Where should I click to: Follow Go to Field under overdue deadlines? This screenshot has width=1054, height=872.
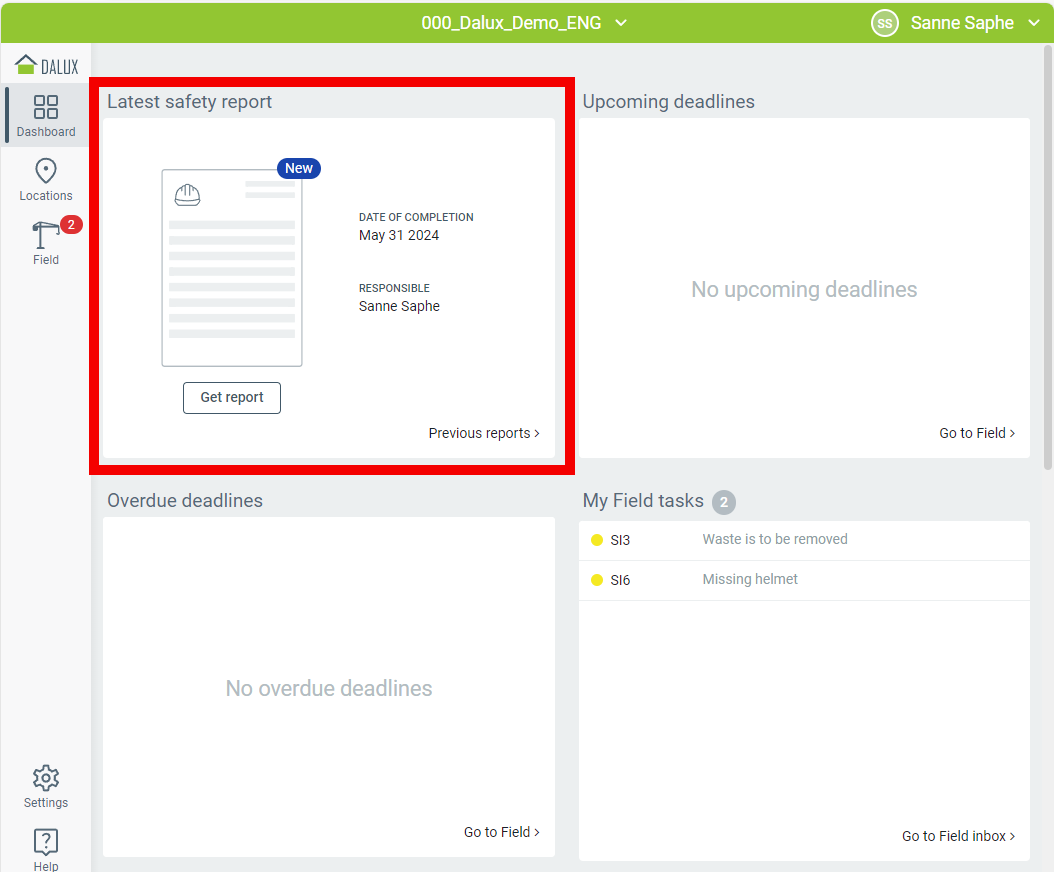coord(501,832)
